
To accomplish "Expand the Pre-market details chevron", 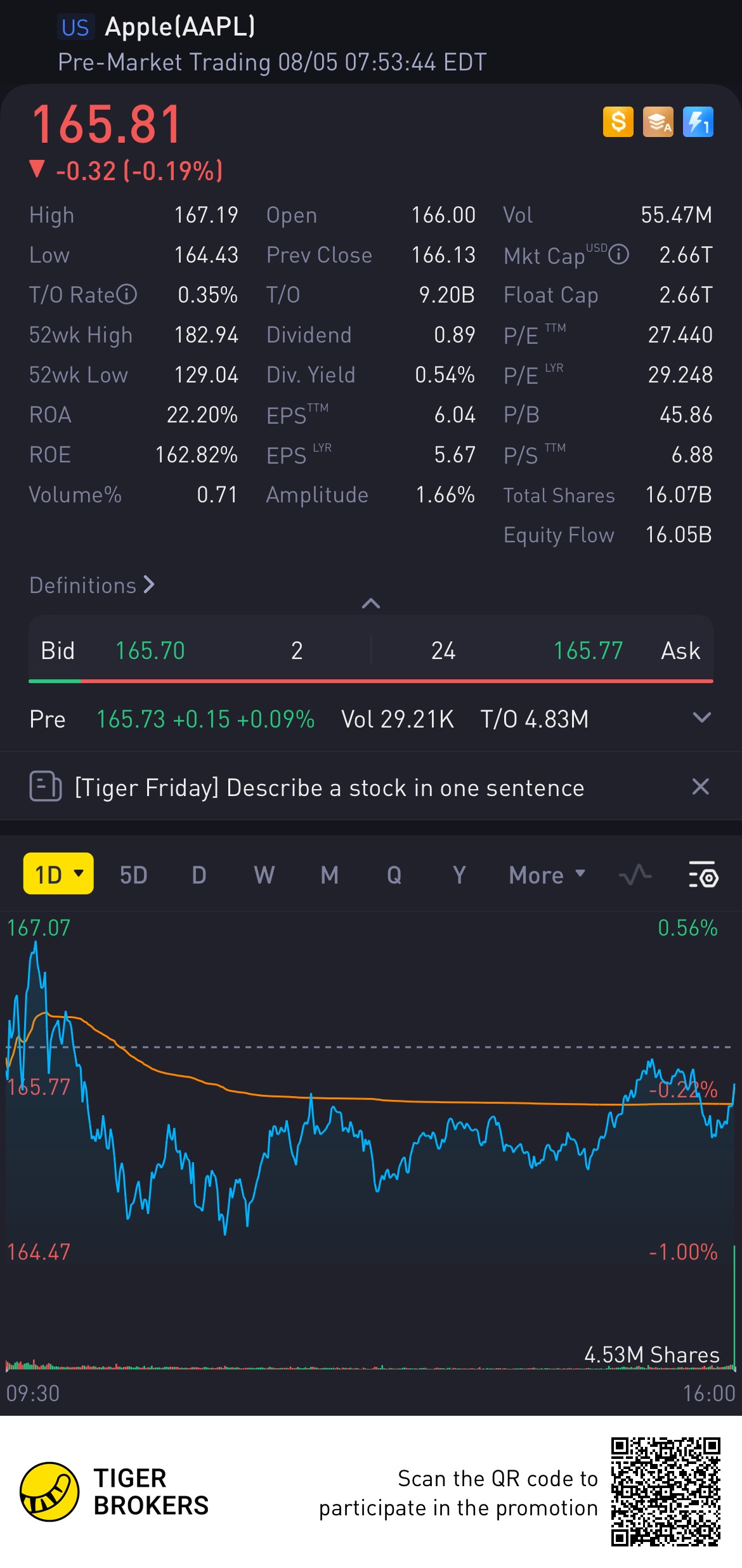I will [x=701, y=718].
